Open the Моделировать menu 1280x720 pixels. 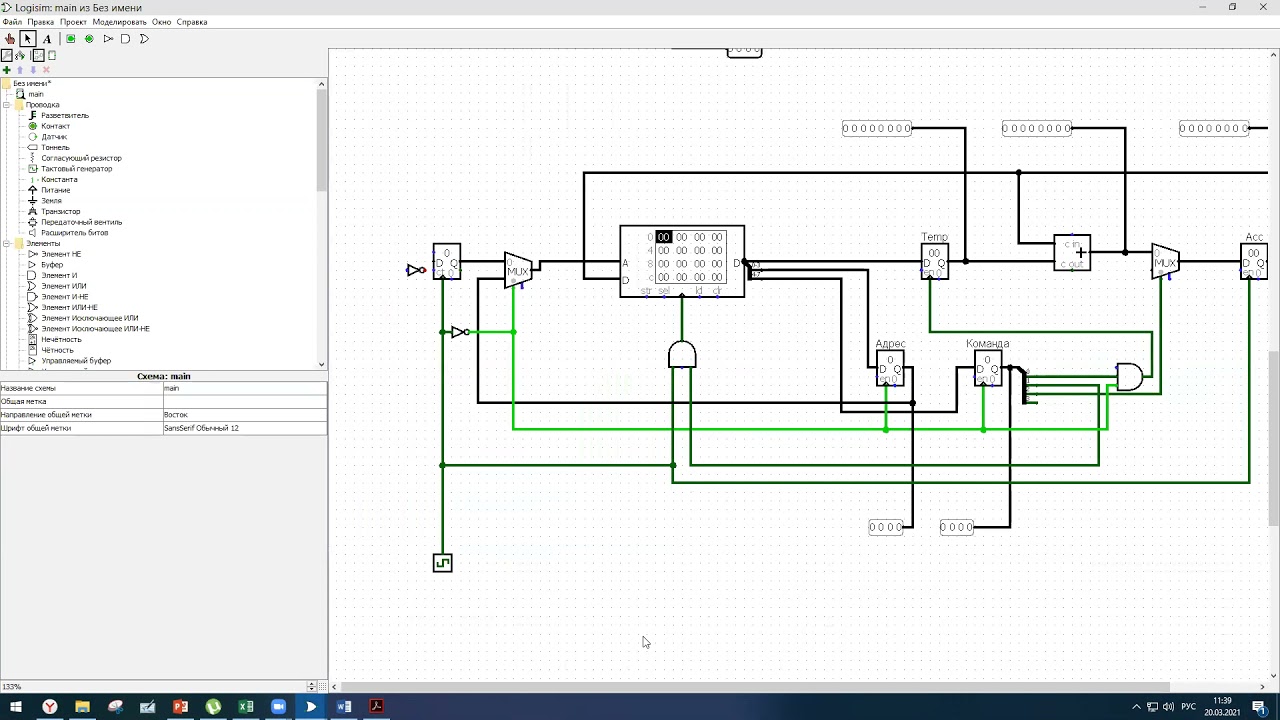119,22
